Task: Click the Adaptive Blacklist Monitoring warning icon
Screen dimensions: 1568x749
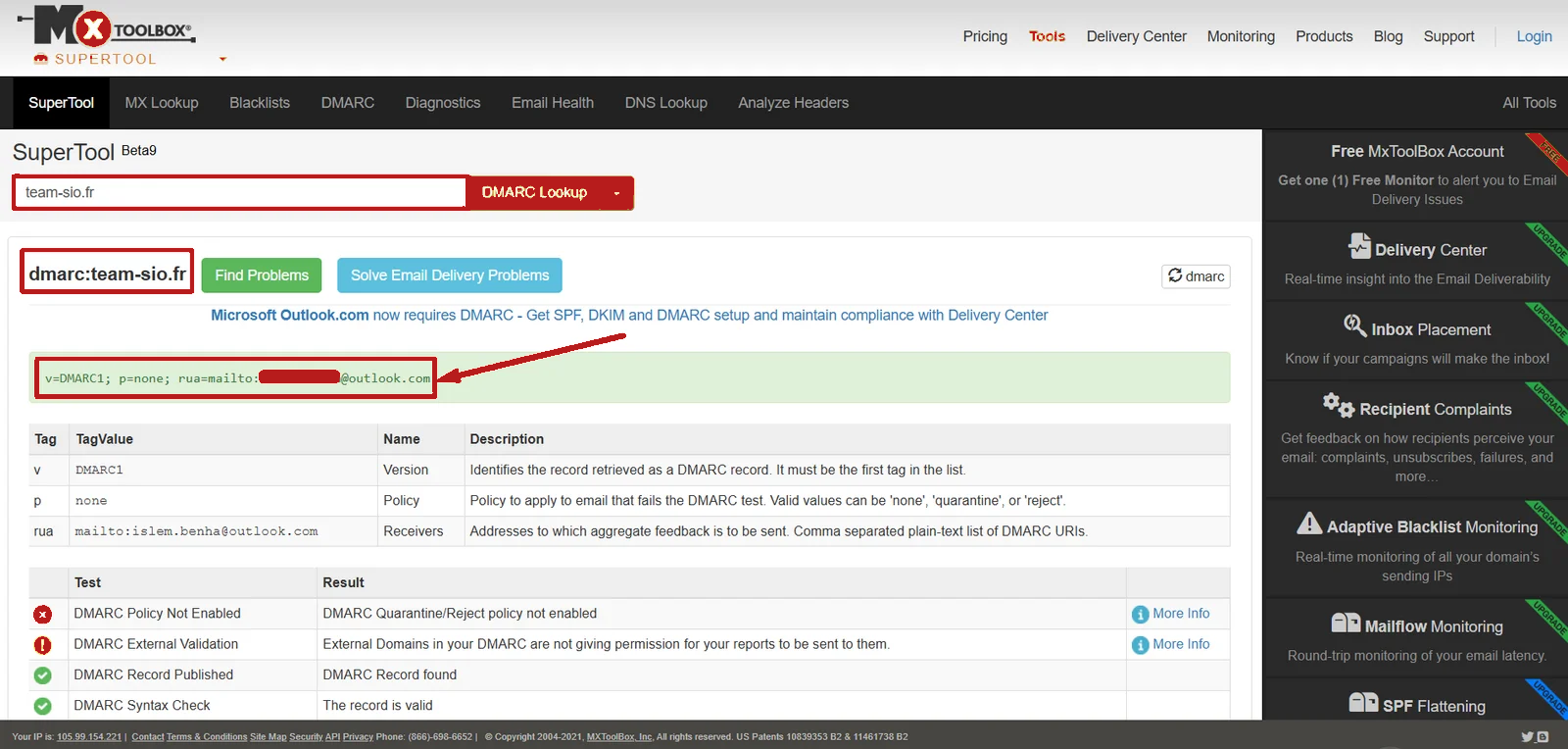Action: point(1309,524)
